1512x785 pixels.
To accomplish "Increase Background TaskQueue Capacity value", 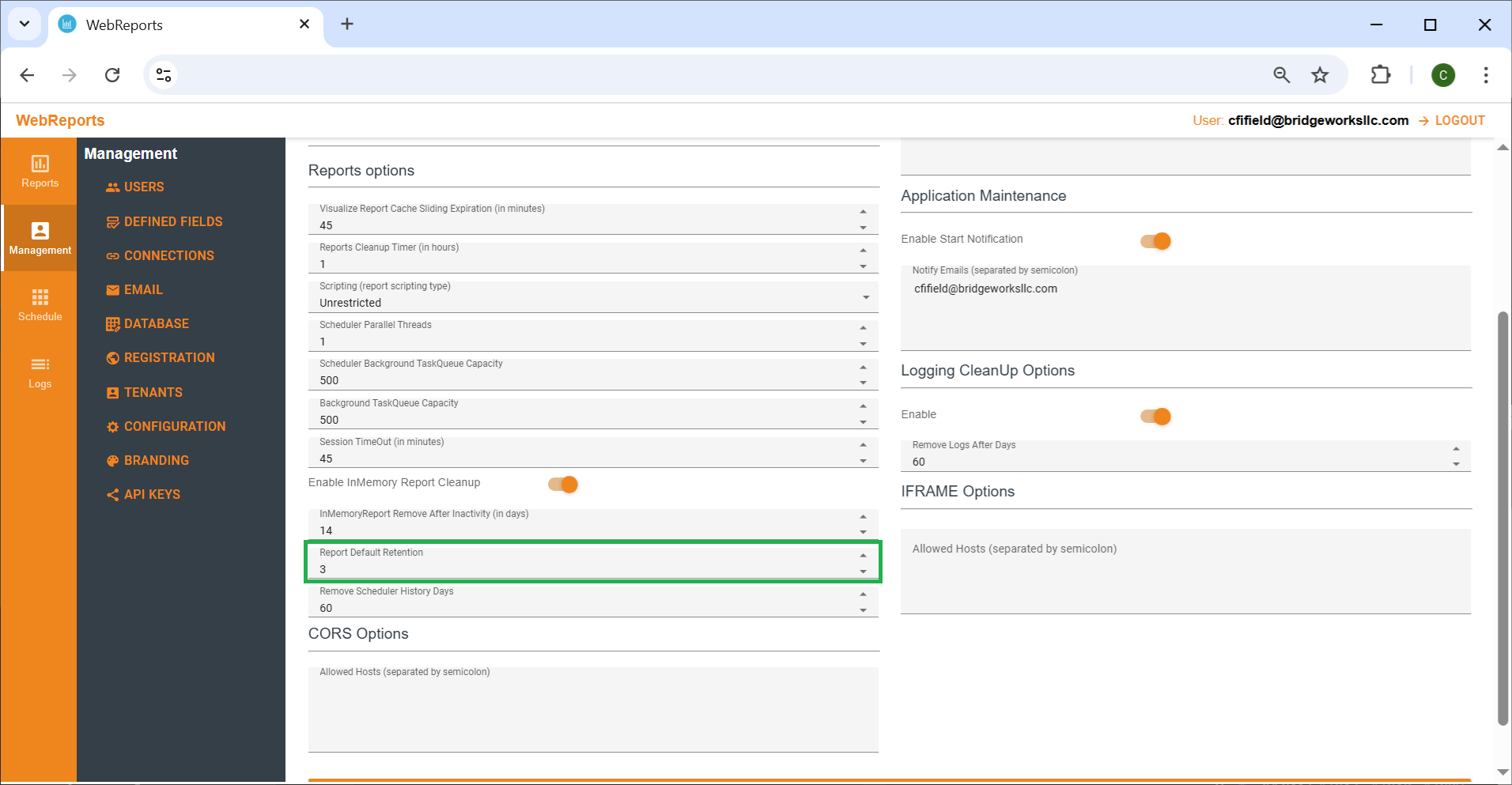I will pyautogui.click(x=863, y=406).
